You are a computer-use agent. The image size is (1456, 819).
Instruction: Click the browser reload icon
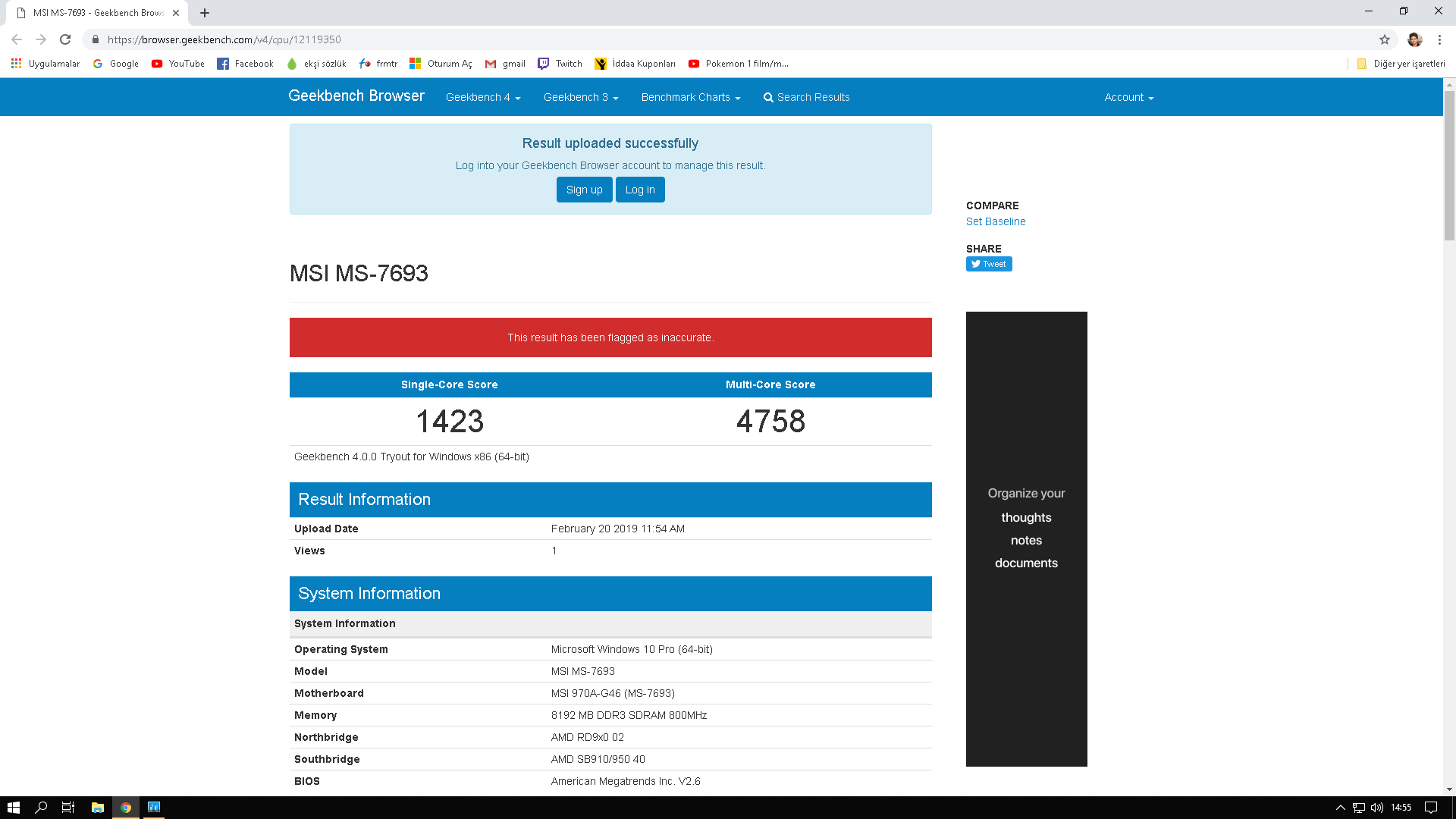coord(65,39)
